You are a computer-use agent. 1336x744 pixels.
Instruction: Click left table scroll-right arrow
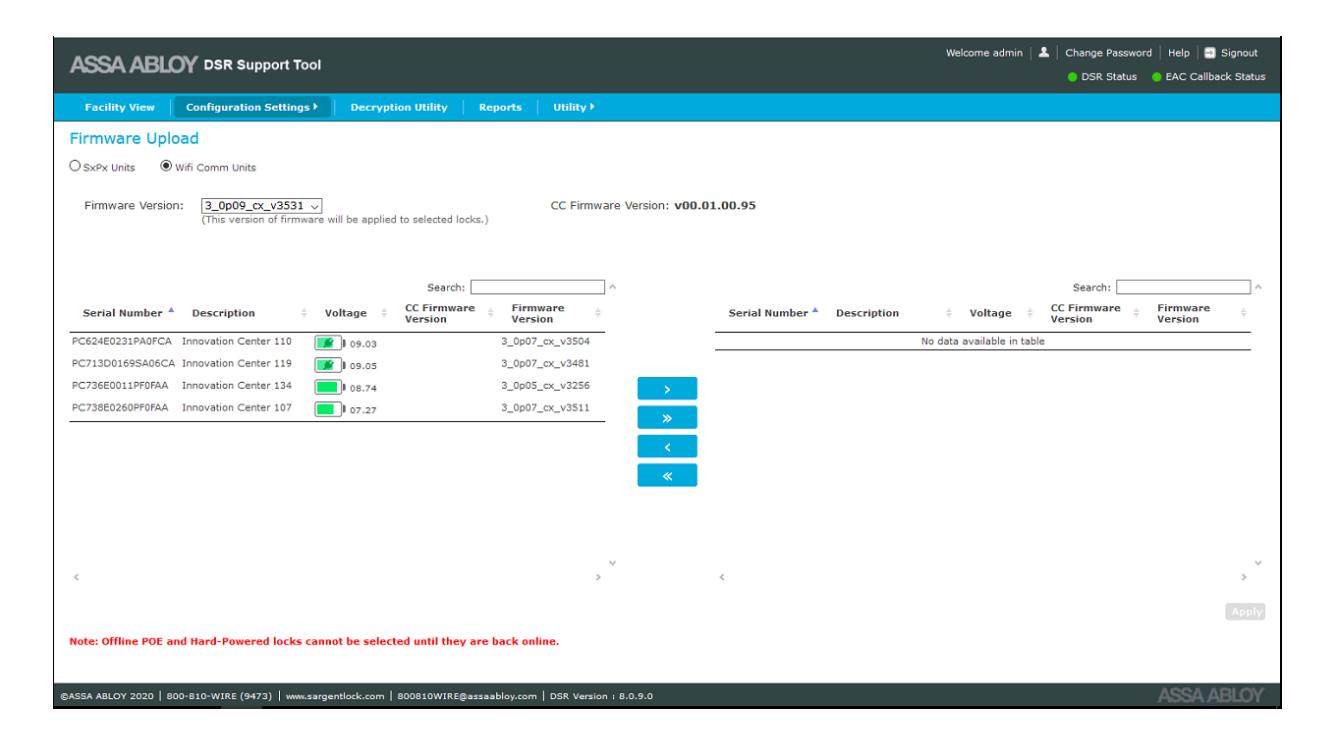click(599, 577)
